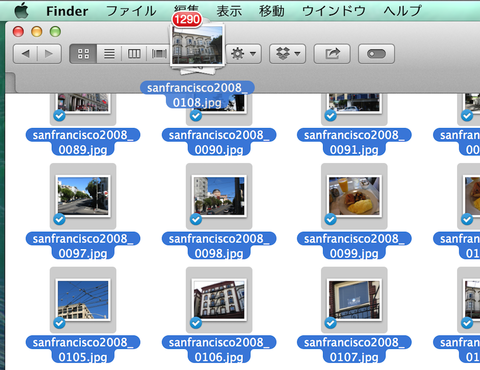Select thumbnail of sanfrancisco2008_0089.jpg
The height and width of the screenshot is (370, 480).
83,103
